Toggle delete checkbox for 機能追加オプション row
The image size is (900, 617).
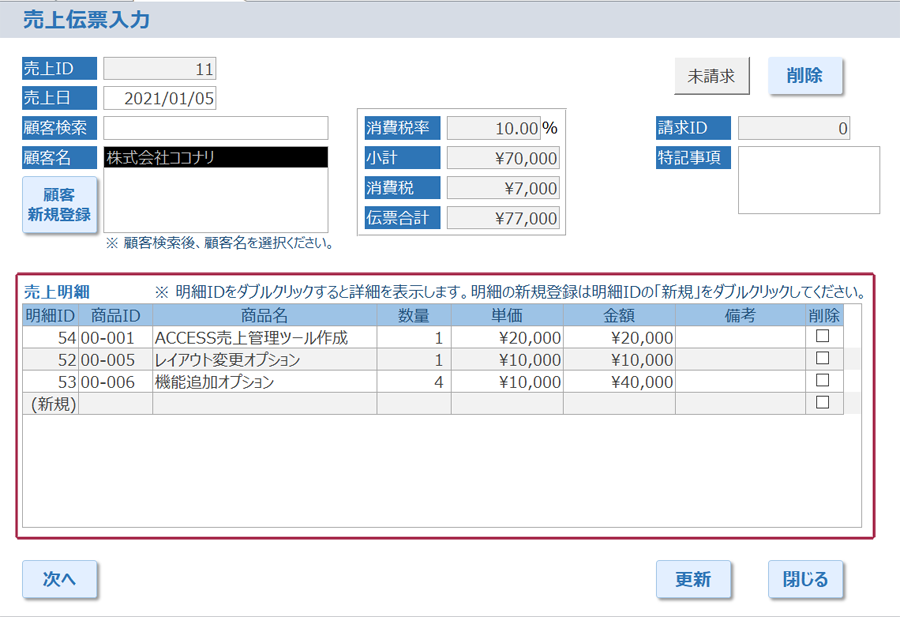click(823, 381)
